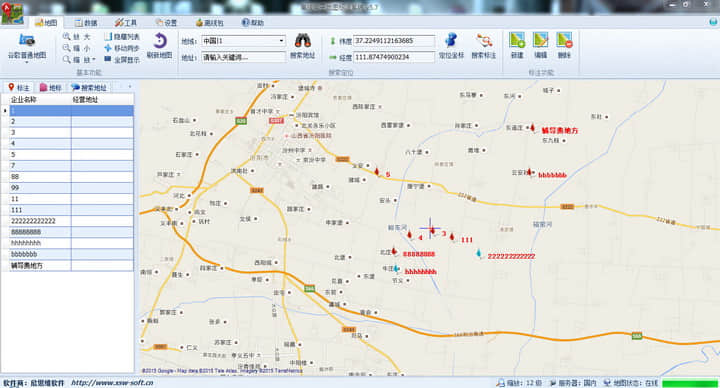Screen dimensions: 720x388
Task: Click the purple refresh map icon
Action: click(159, 41)
